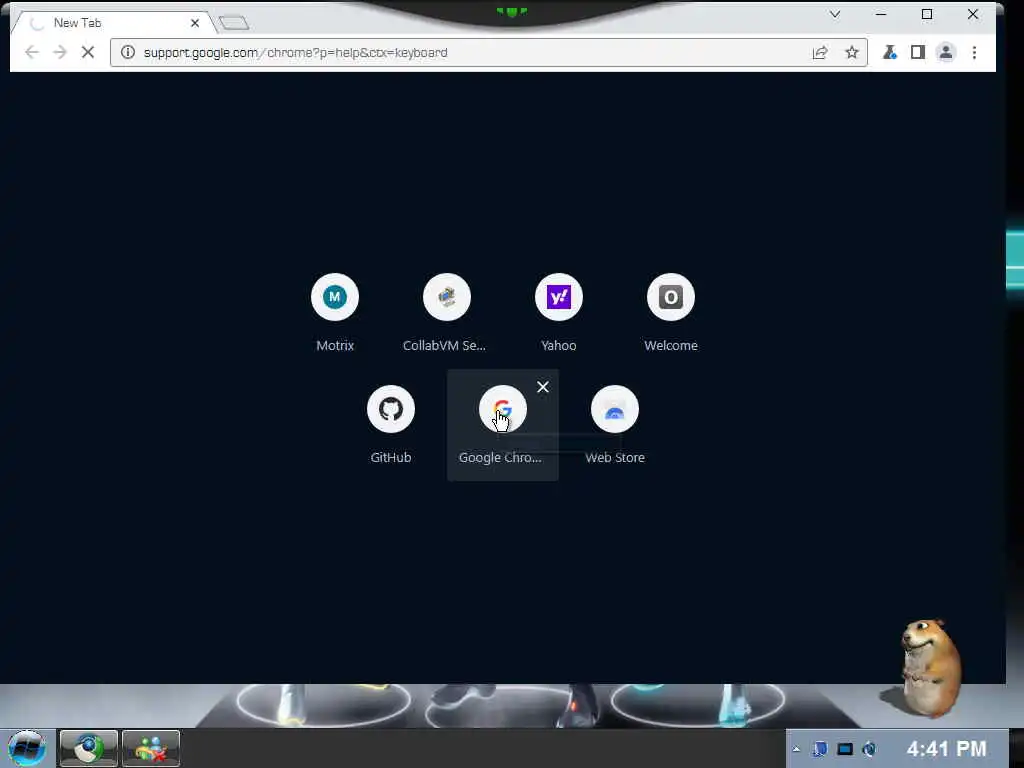Remove the Google Chro... shortcut with X
Screen dimensions: 1024x768
pyautogui.click(x=543, y=387)
